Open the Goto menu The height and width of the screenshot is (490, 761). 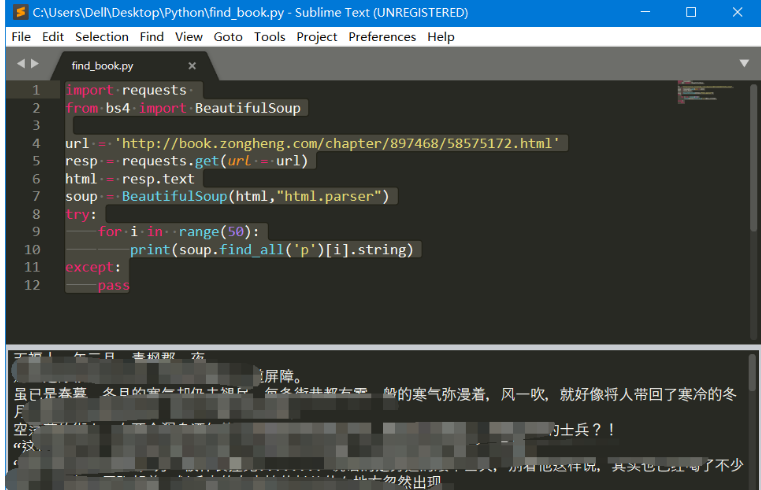(228, 37)
